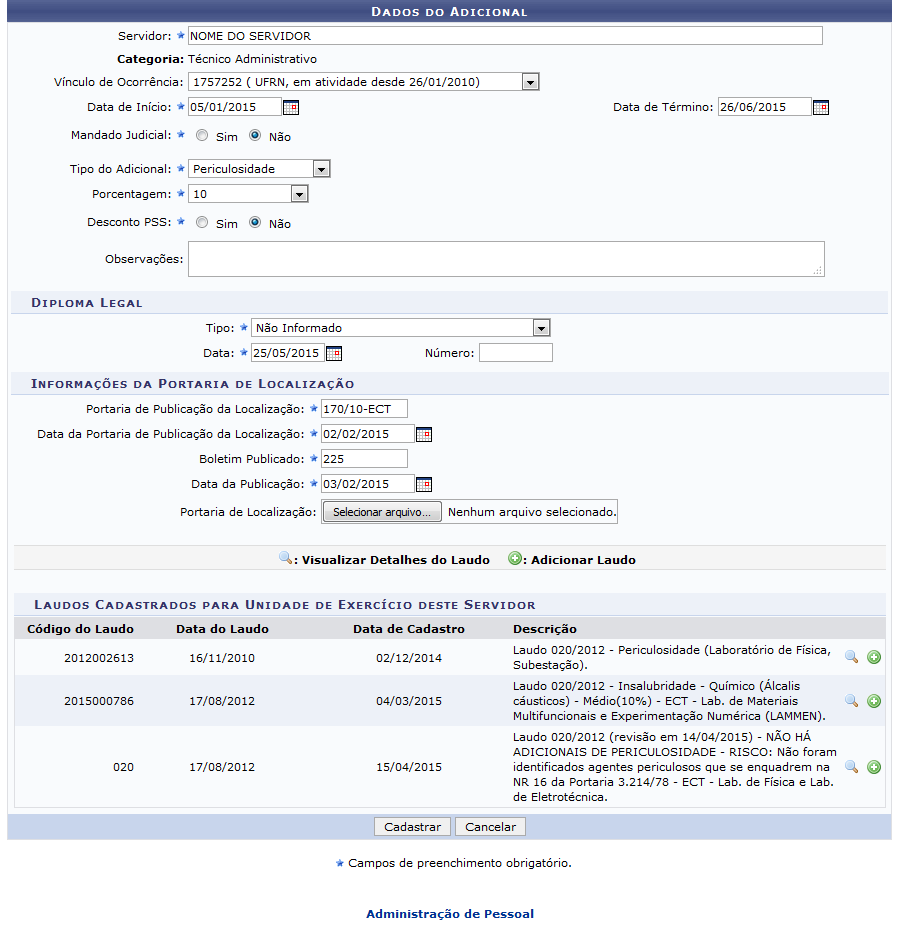View details of laudo 2012002613
The height and width of the screenshot is (925, 898).
pyautogui.click(x=851, y=657)
